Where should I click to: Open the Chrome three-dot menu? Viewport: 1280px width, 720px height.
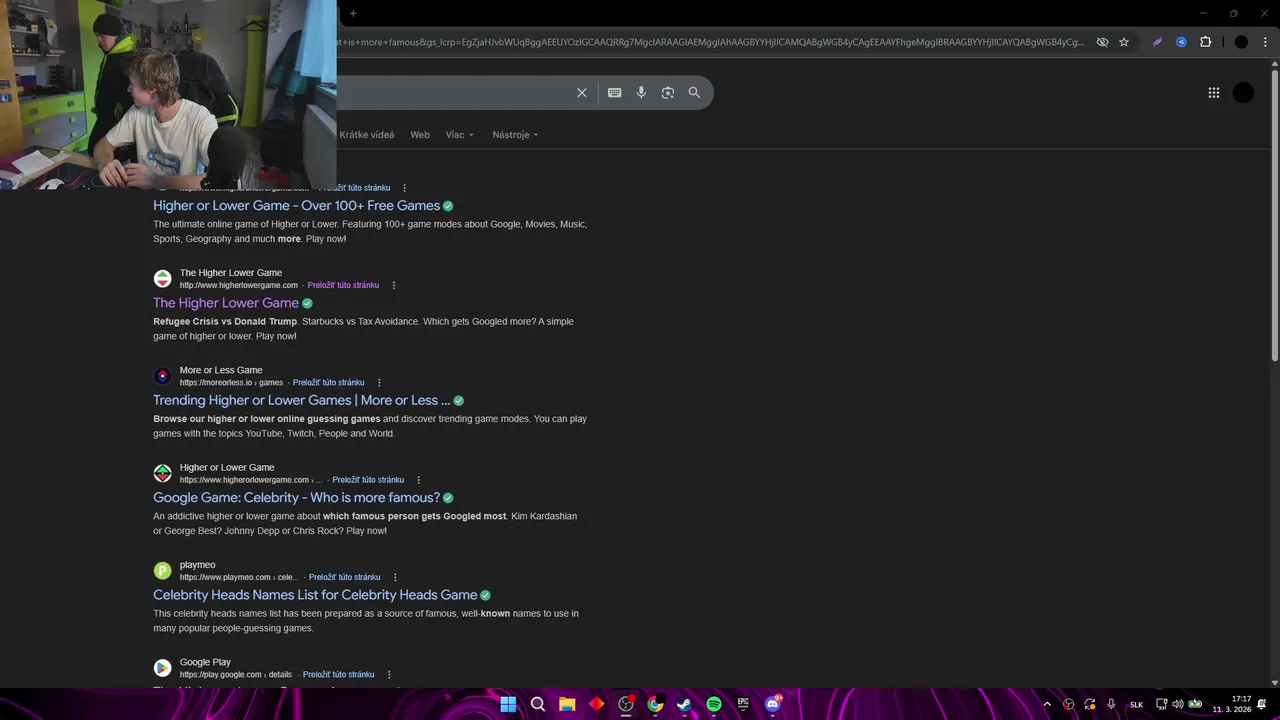(x=1264, y=42)
